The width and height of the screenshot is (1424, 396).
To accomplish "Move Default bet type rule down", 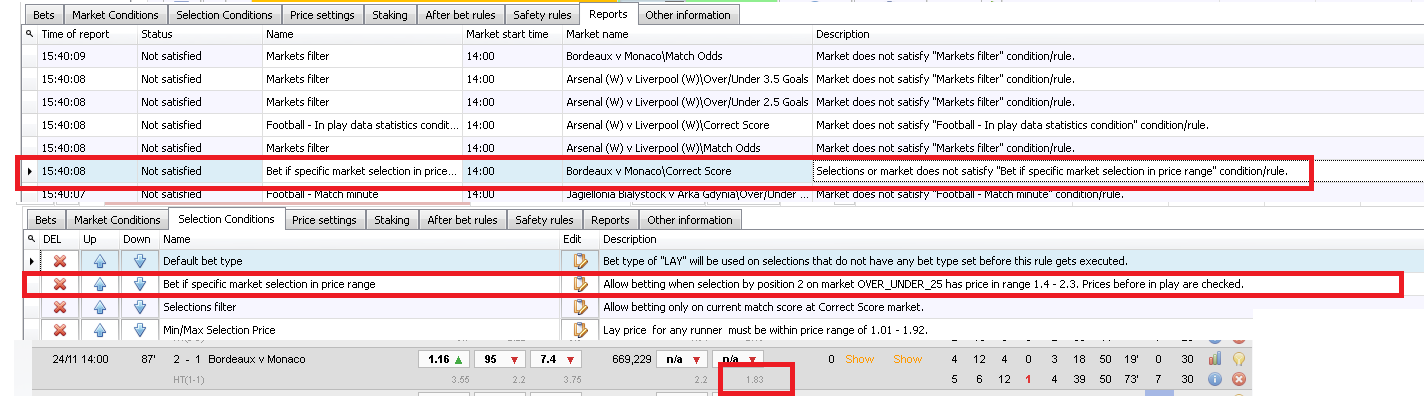I will 139,261.
